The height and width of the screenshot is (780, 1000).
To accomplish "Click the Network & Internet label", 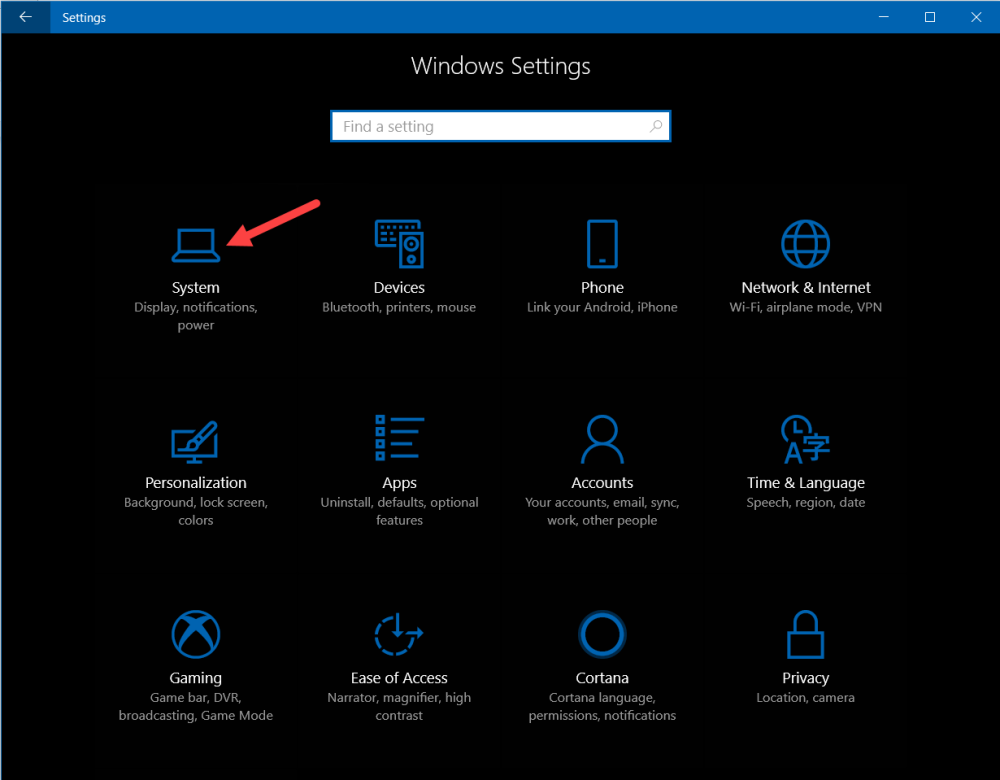I will tap(805, 288).
